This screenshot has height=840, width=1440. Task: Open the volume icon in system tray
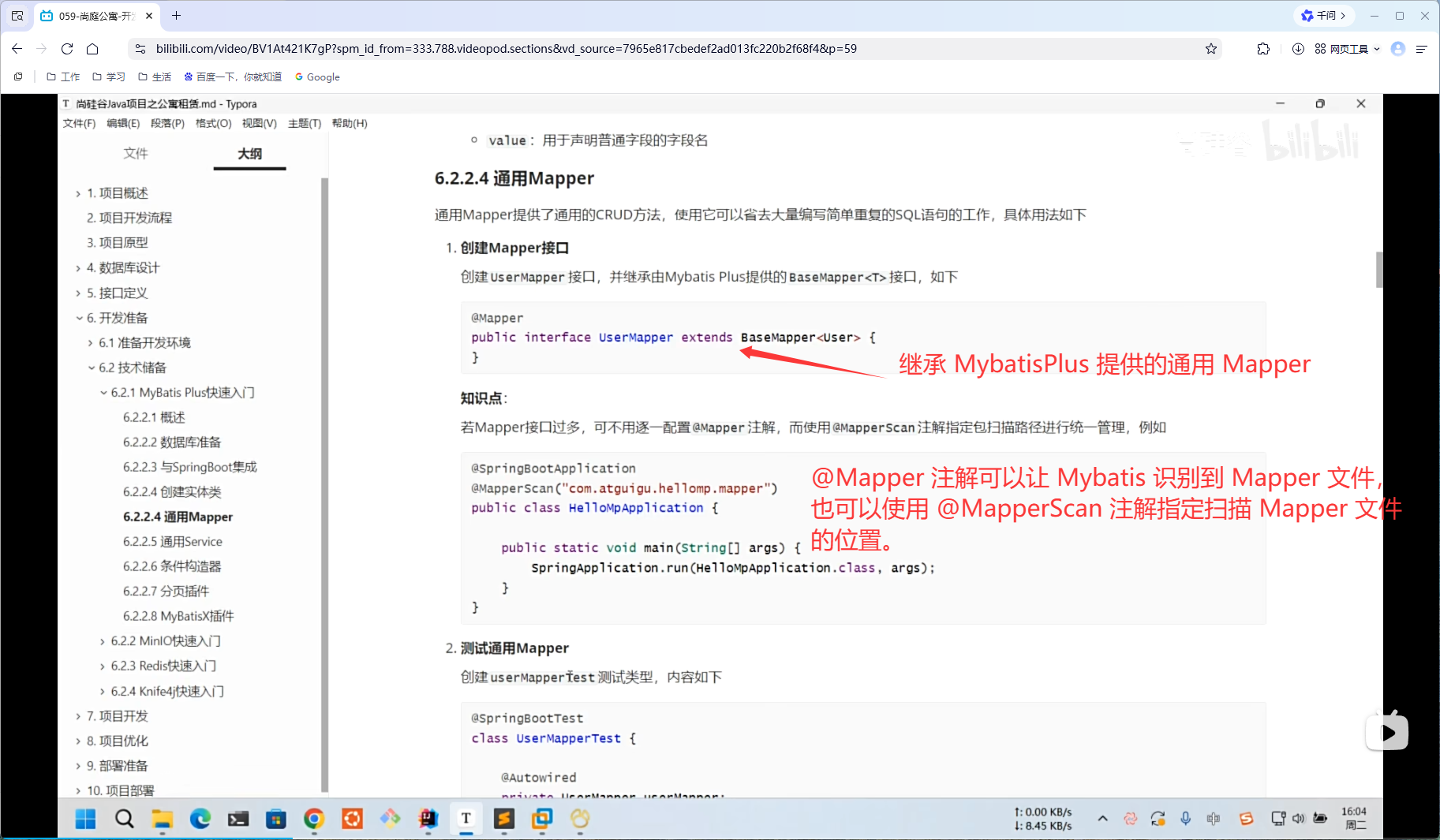(x=1298, y=819)
